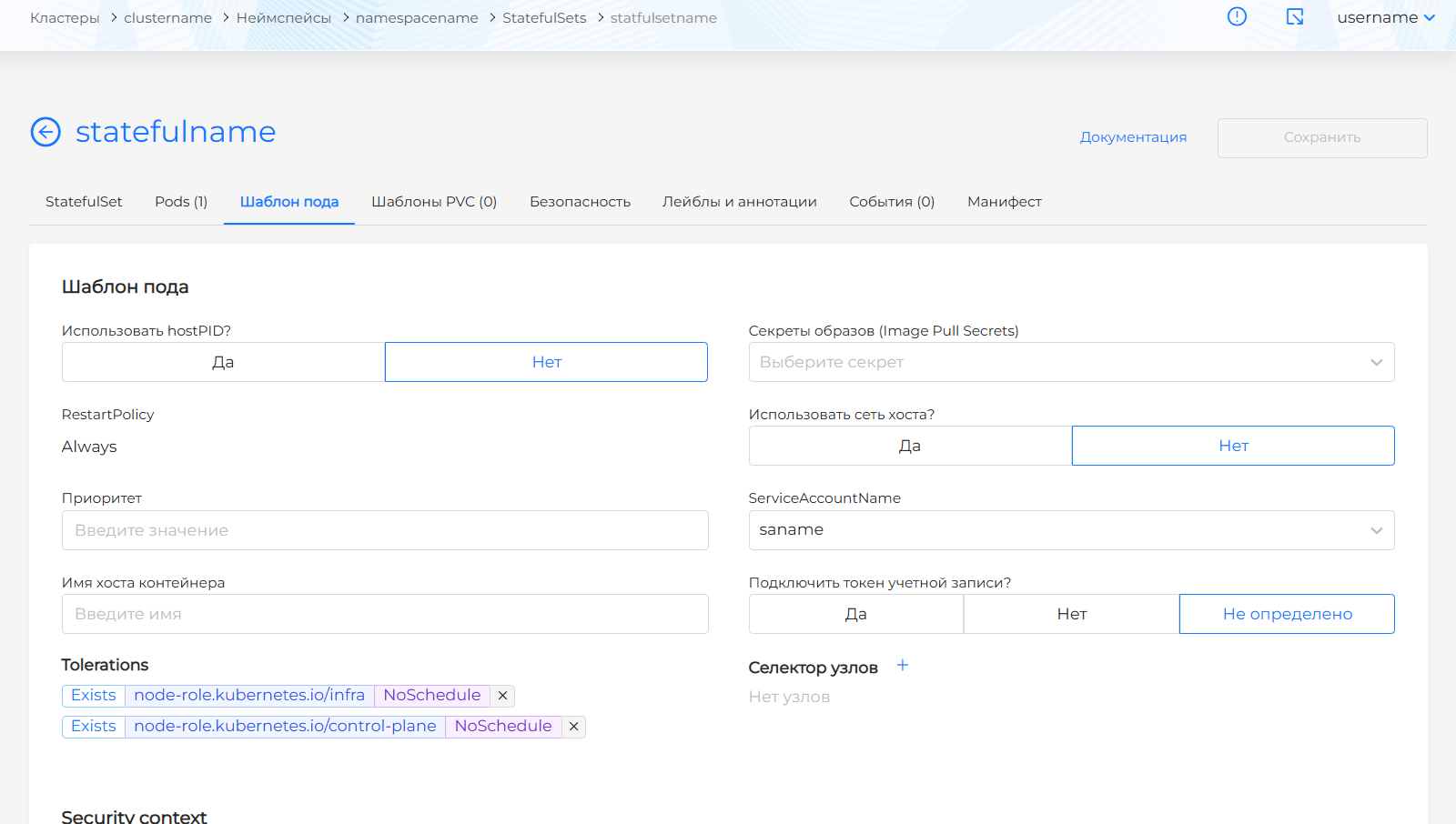Viewport: 1456px width, 824px height.
Task: Click the info alert icon in header
Action: click(1237, 16)
